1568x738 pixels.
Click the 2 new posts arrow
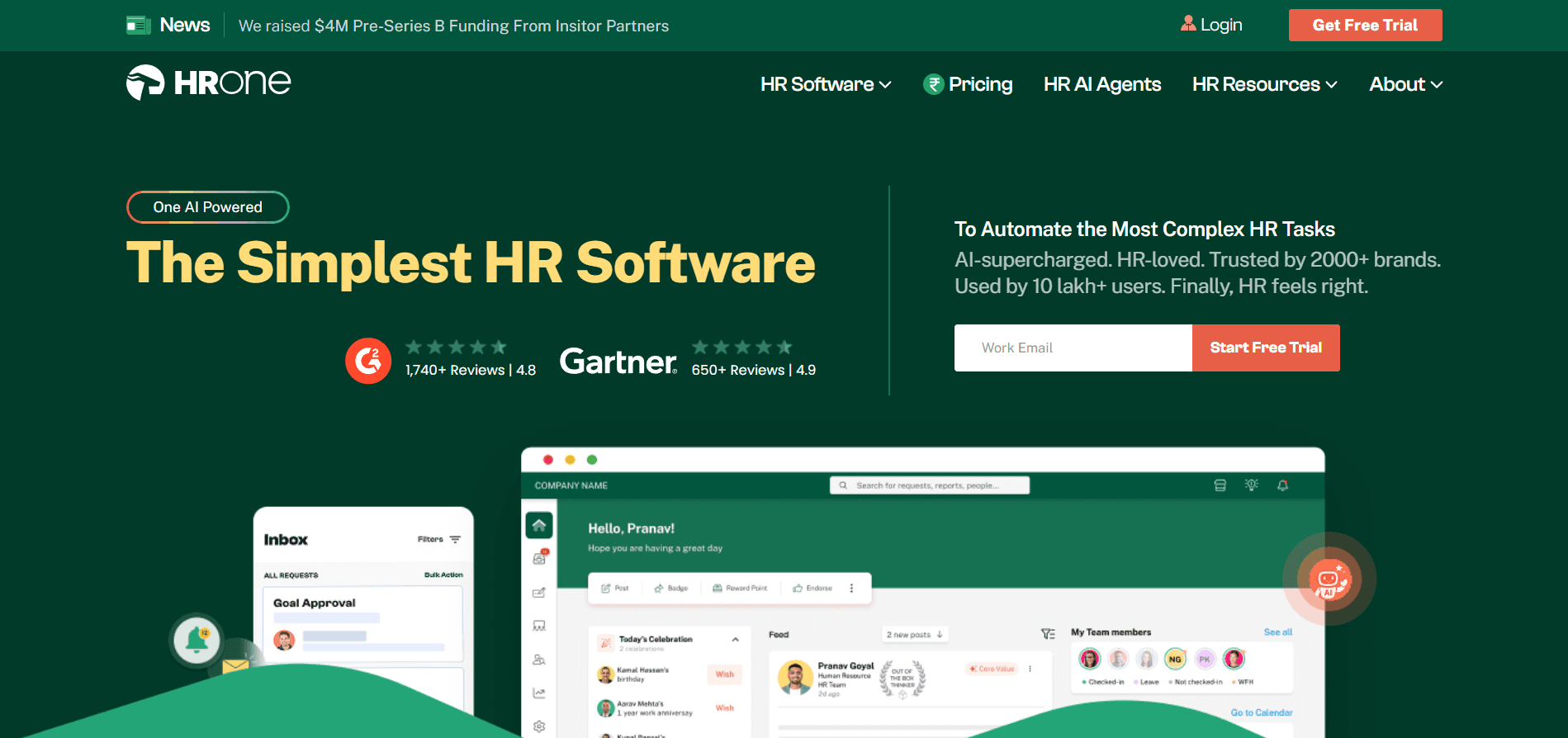(x=940, y=635)
